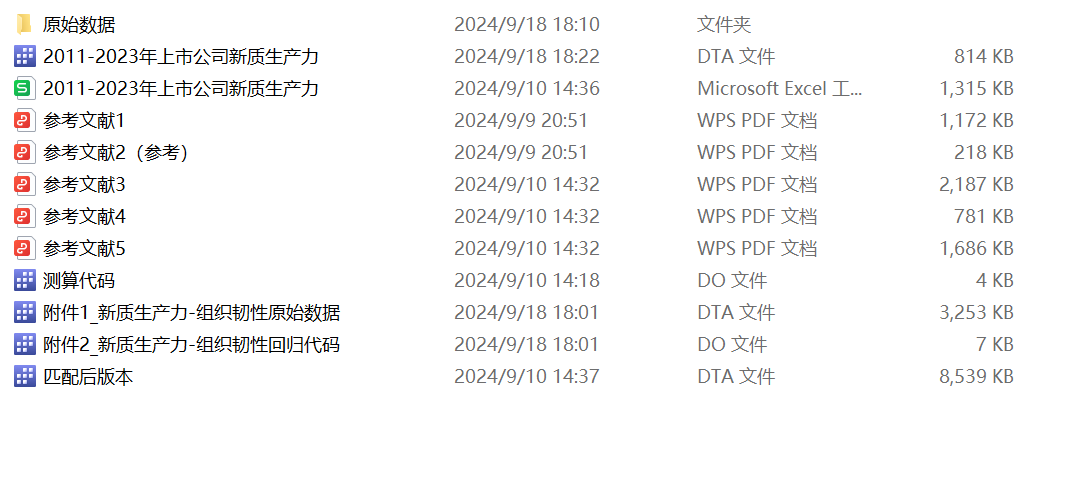Click the file name 附件2_新质生产力-组织韧性回归代码
Viewport: 1080px width, 504px height.
pos(191,345)
